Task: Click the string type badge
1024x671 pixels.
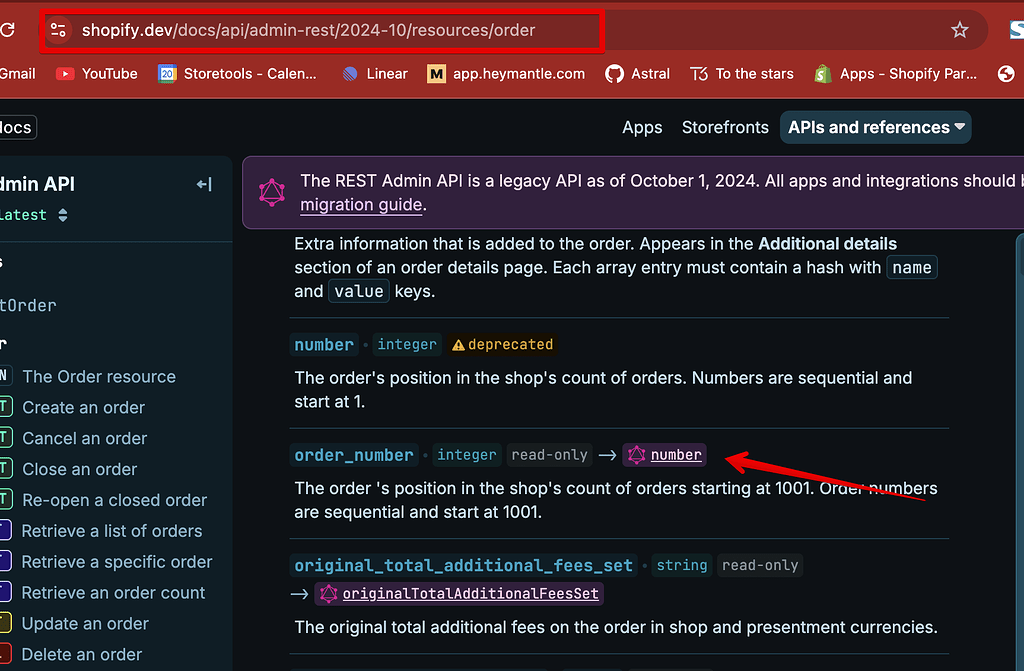Action: tap(682, 565)
